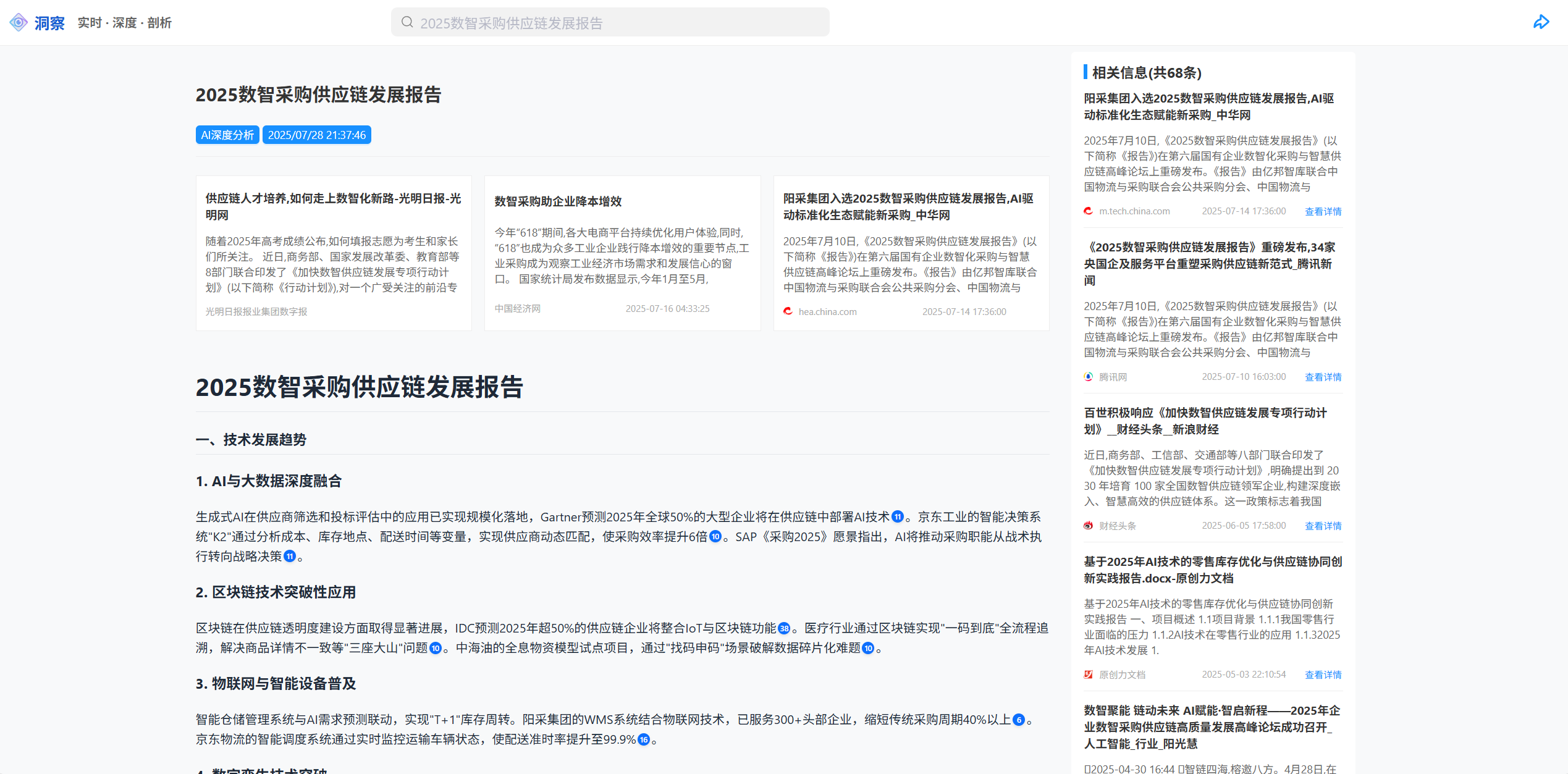Open citation 38 after IDC blockchain forecast

[x=784, y=628]
